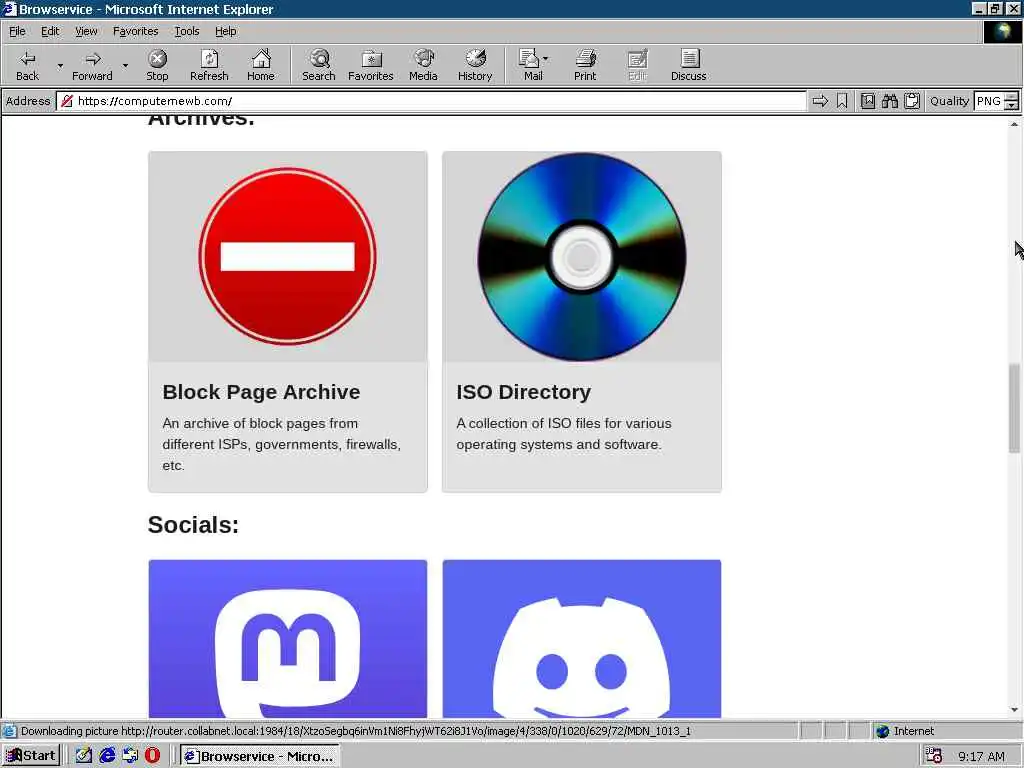The image size is (1024, 768).
Task: Open the Edit menu
Action: pyautogui.click(x=50, y=31)
